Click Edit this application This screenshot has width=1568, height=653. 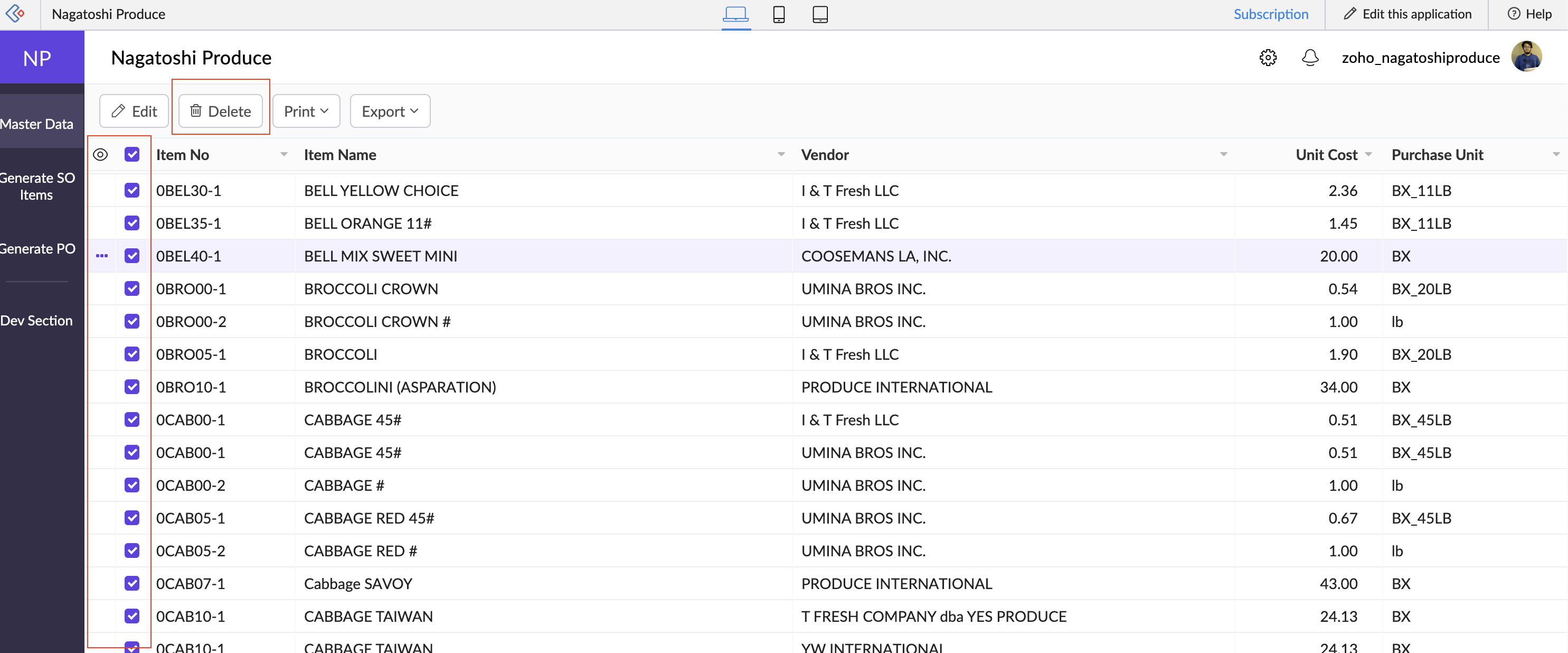coord(1408,14)
